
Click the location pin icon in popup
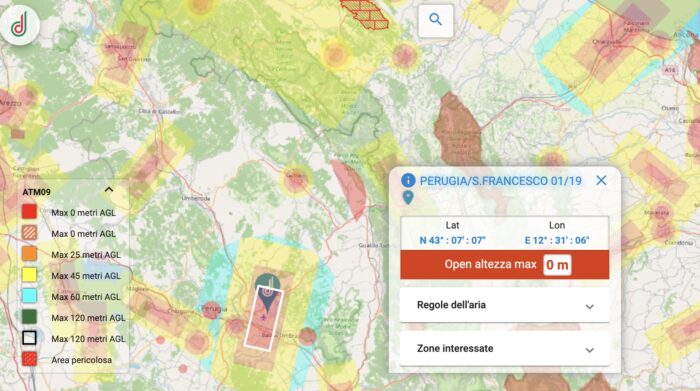(408, 197)
